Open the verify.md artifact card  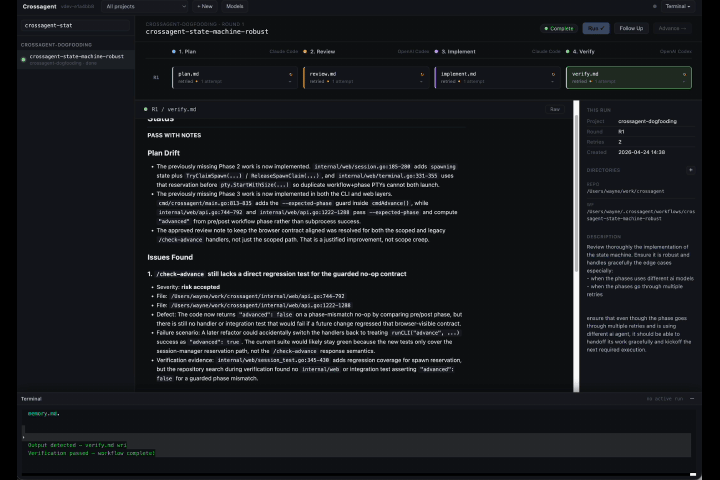629,78
